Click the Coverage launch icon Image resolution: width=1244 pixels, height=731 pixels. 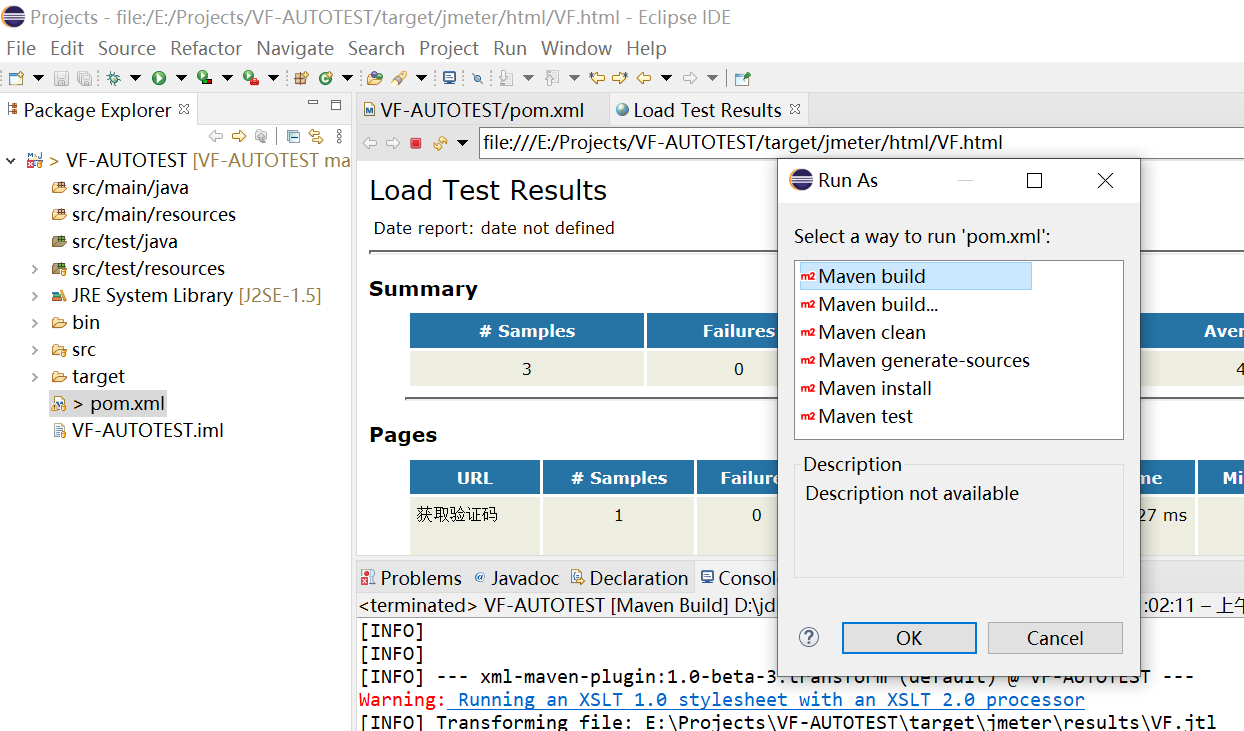tap(204, 78)
